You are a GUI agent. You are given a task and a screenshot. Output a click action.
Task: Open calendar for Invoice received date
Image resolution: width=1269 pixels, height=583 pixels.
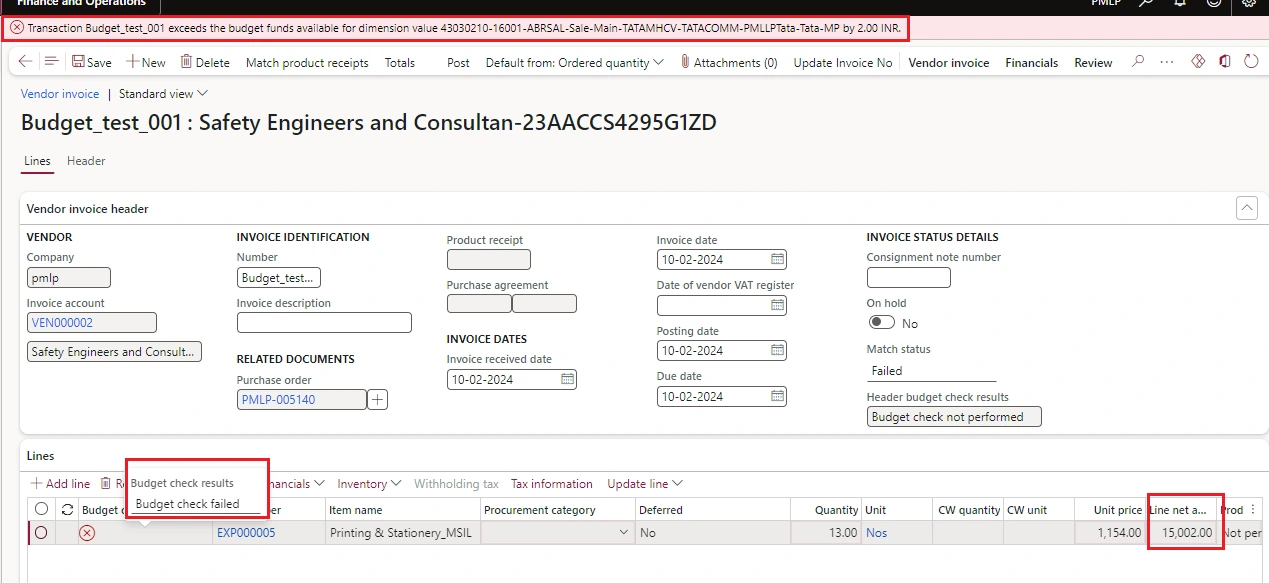click(x=567, y=380)
